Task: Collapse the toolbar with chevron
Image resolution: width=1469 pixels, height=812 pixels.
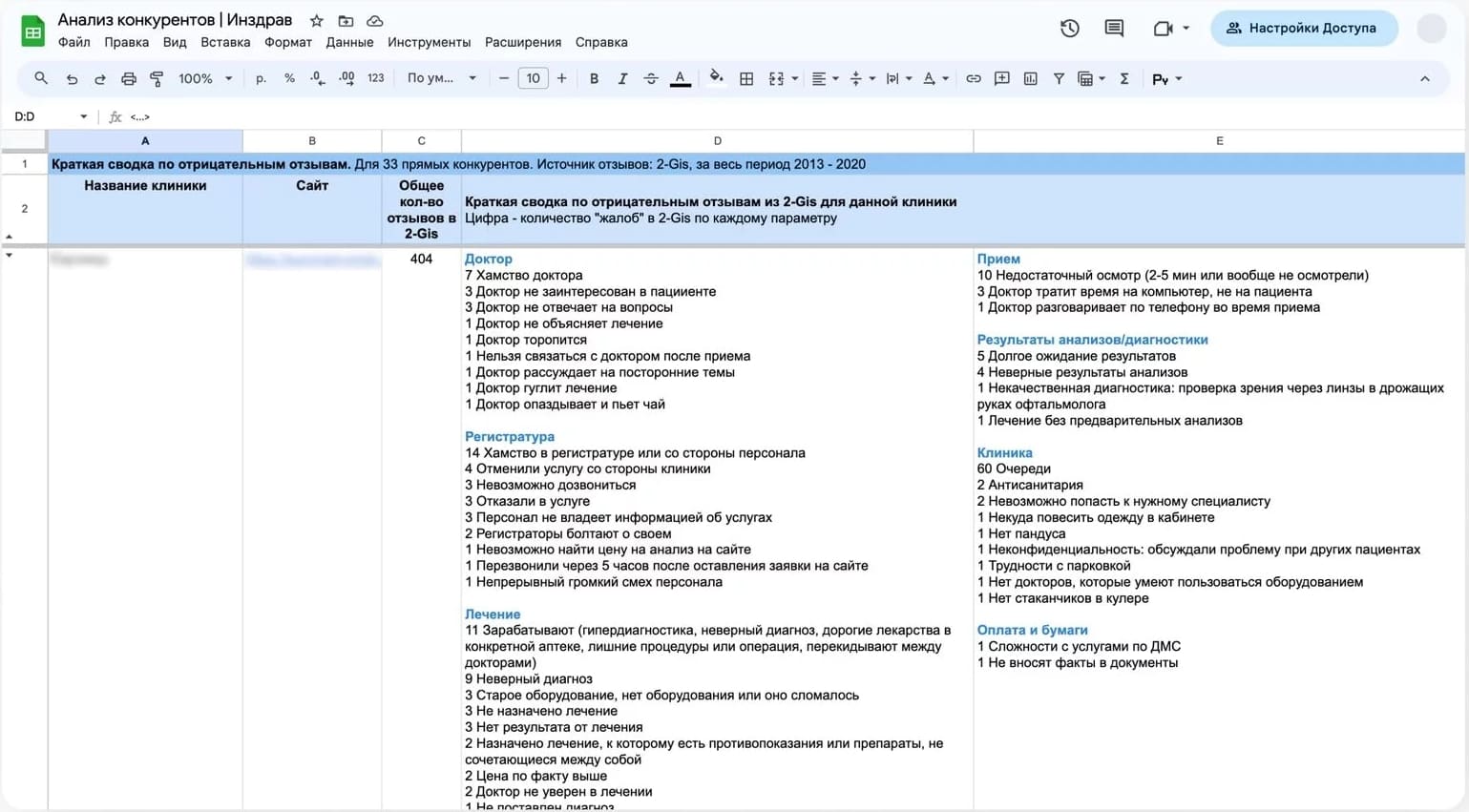Action: [1425, 79]
